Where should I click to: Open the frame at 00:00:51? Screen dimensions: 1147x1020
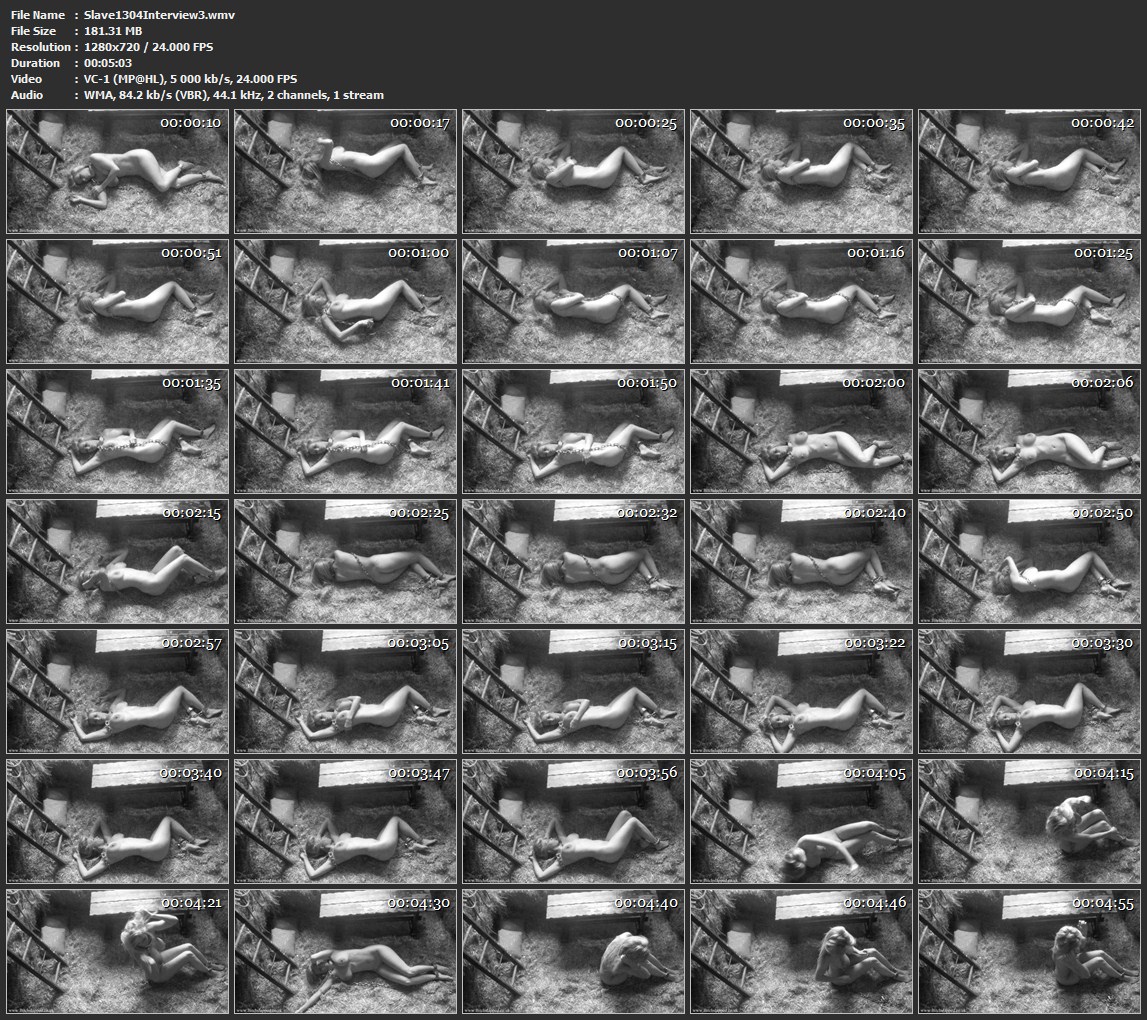coord(118,301)
